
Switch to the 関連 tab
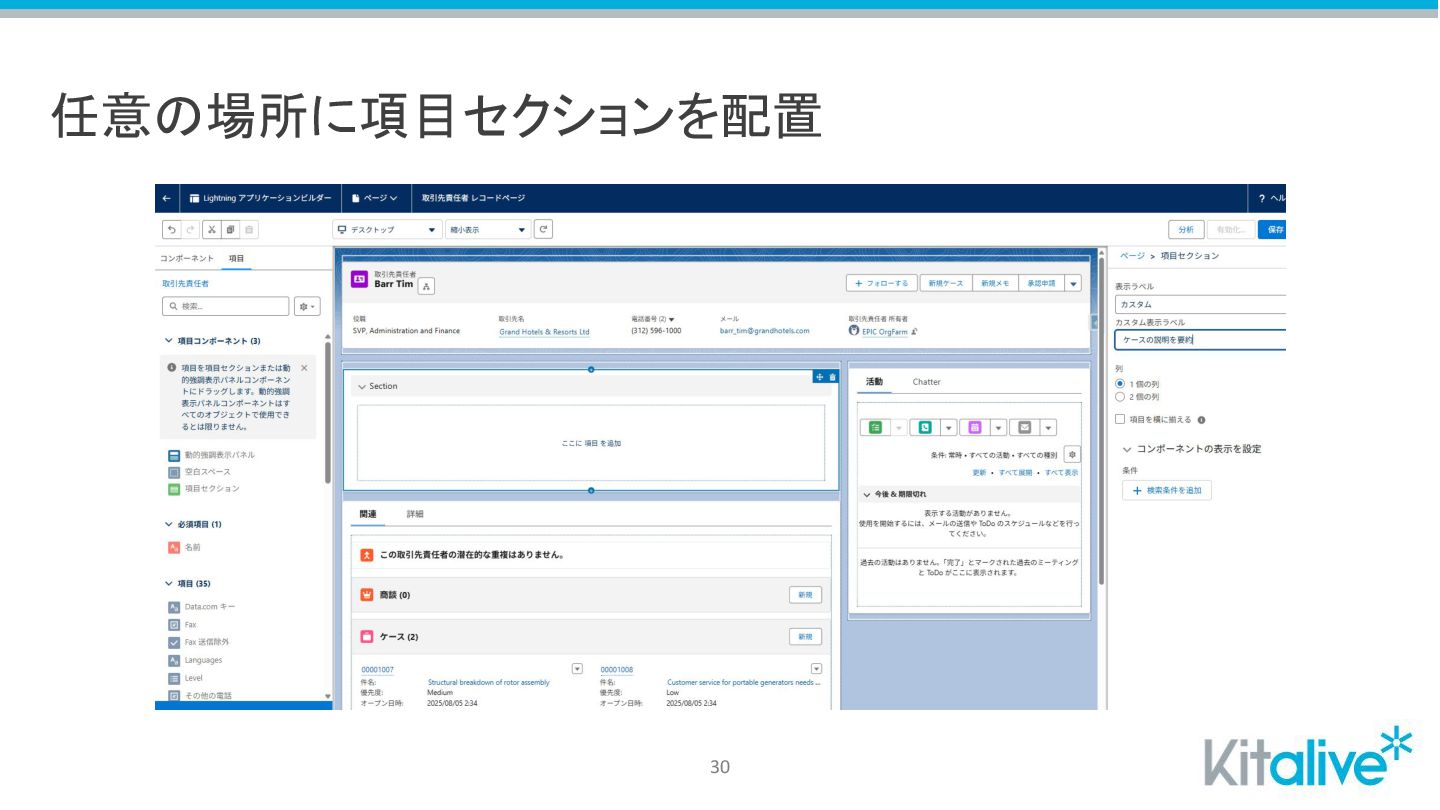click(368, 514)
